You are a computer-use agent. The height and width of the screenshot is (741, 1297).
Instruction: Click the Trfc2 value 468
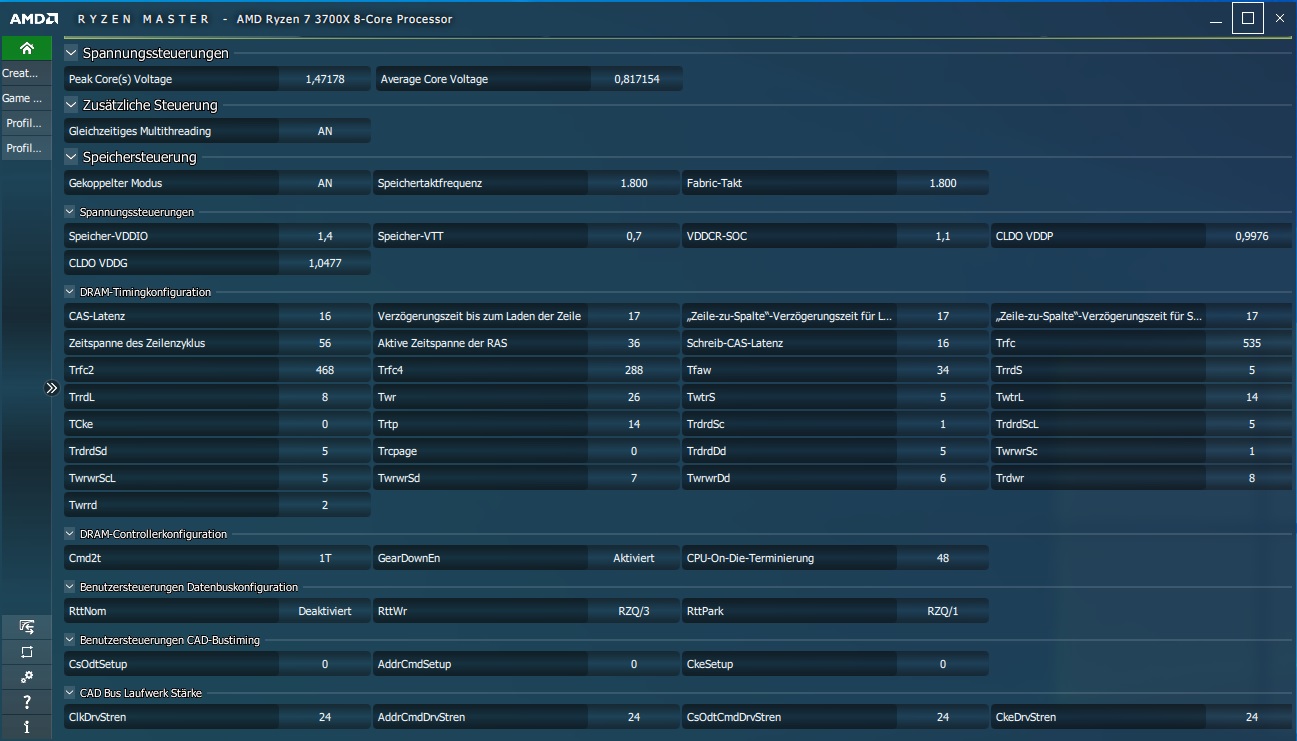click(x=325, y=370)
